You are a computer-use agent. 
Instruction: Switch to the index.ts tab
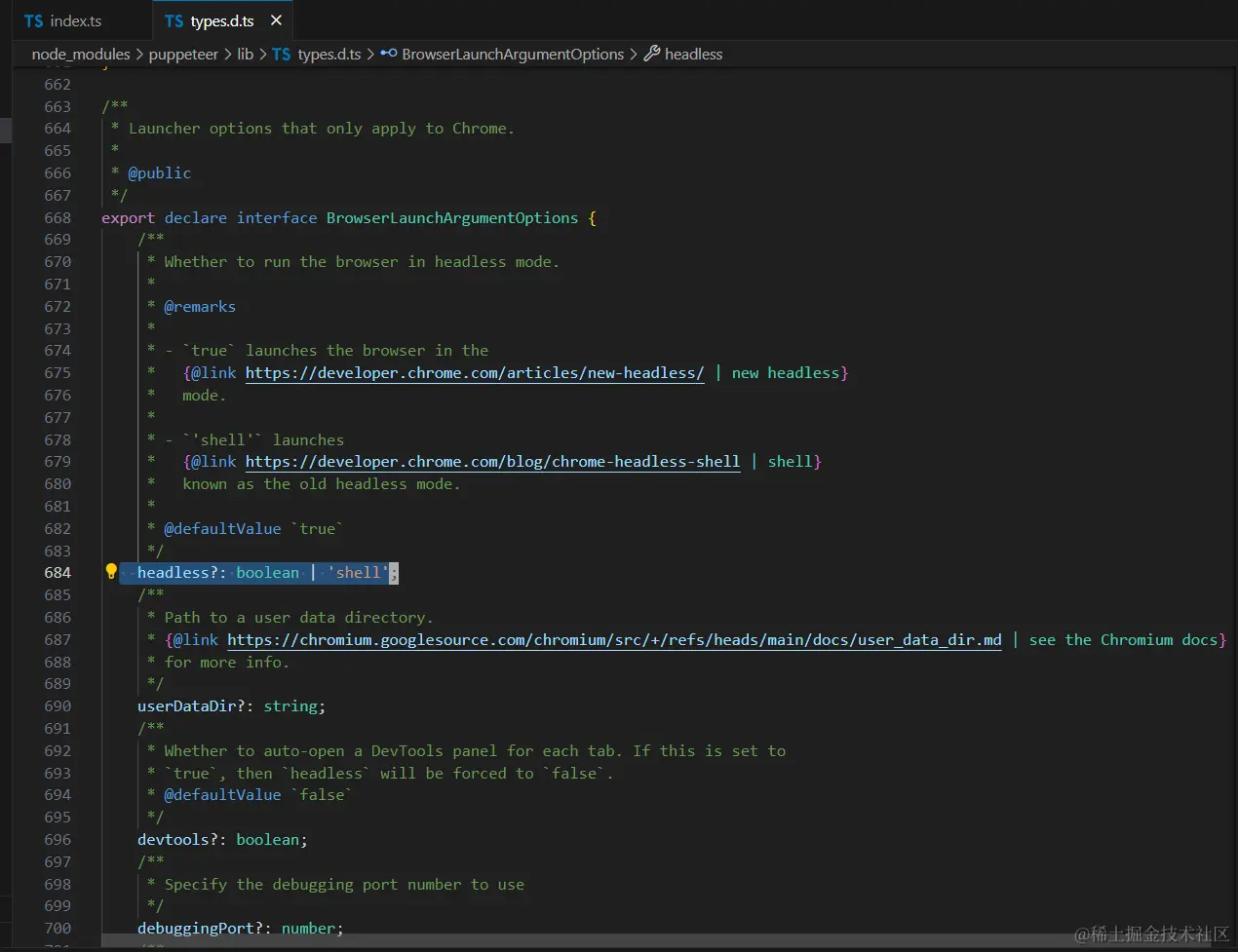coord(76,20)
